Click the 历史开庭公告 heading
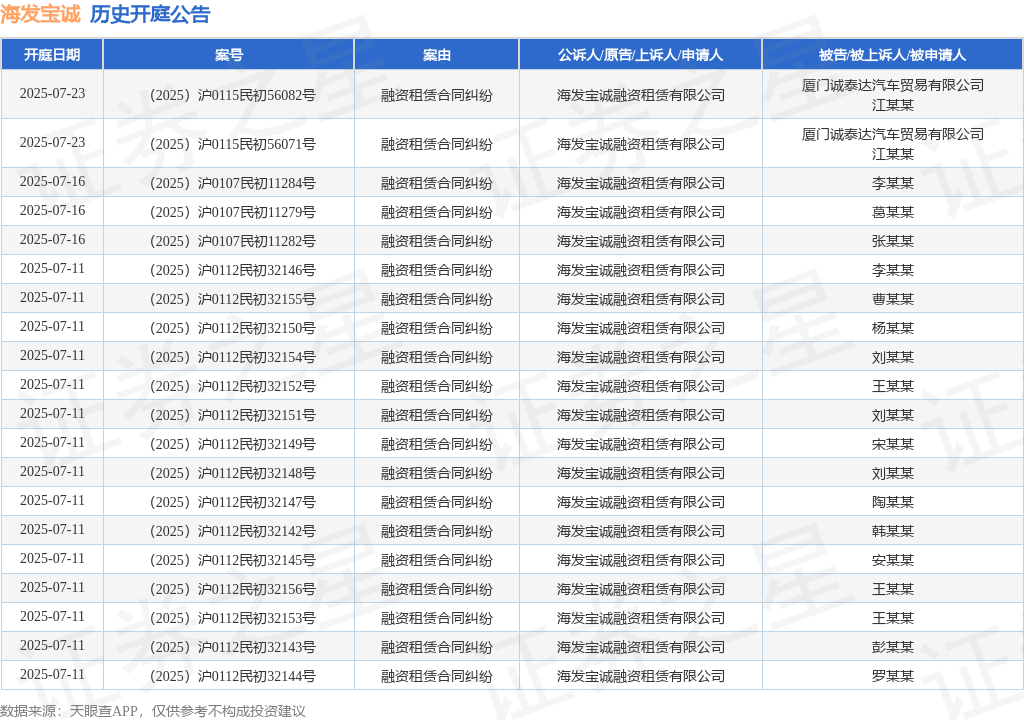Viewport: 1024px width, 720px height. [x=150, y=14]
